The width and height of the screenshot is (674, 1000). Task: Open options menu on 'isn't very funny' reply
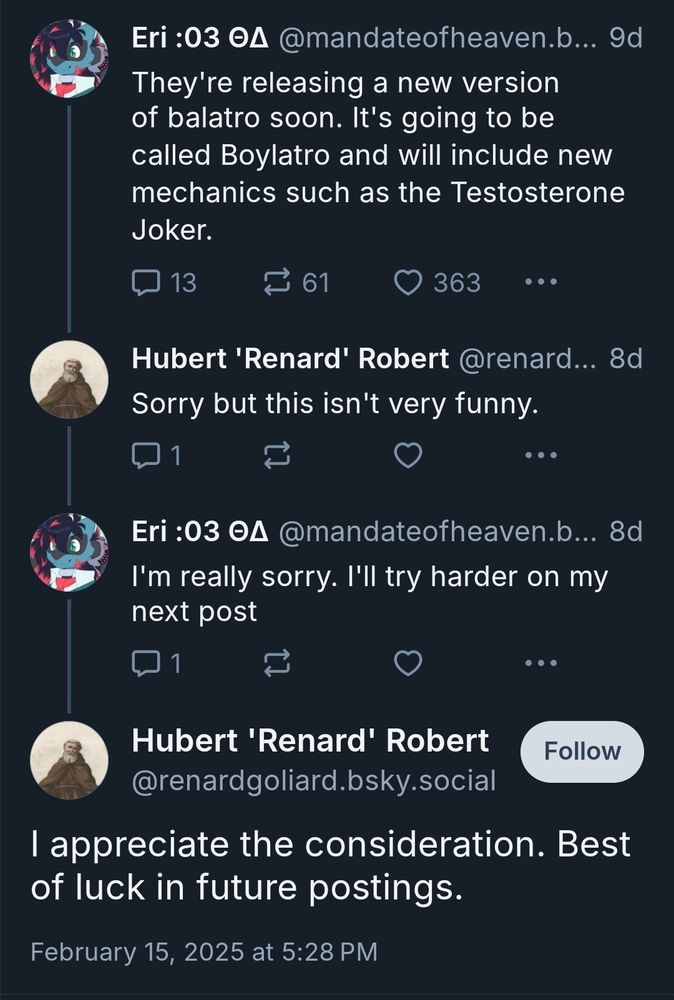click(541, 455)
